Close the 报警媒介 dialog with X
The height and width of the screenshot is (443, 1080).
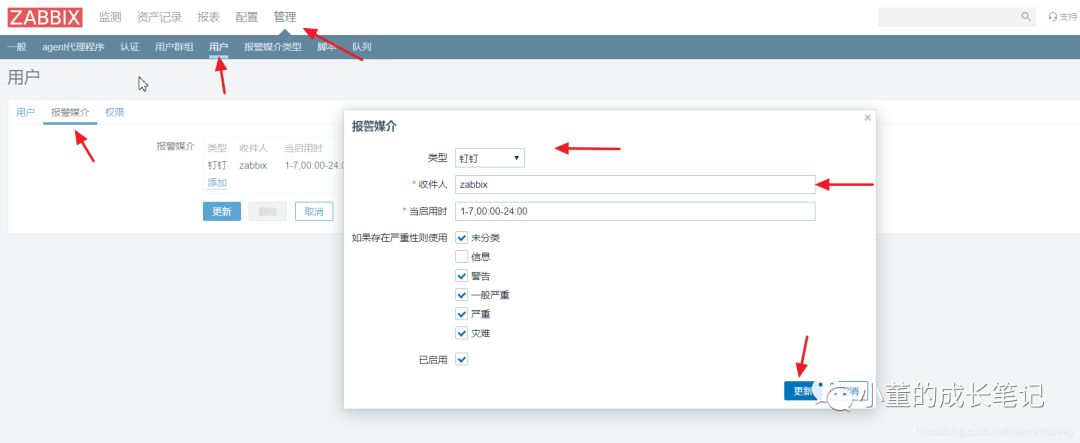coord(867,118)
